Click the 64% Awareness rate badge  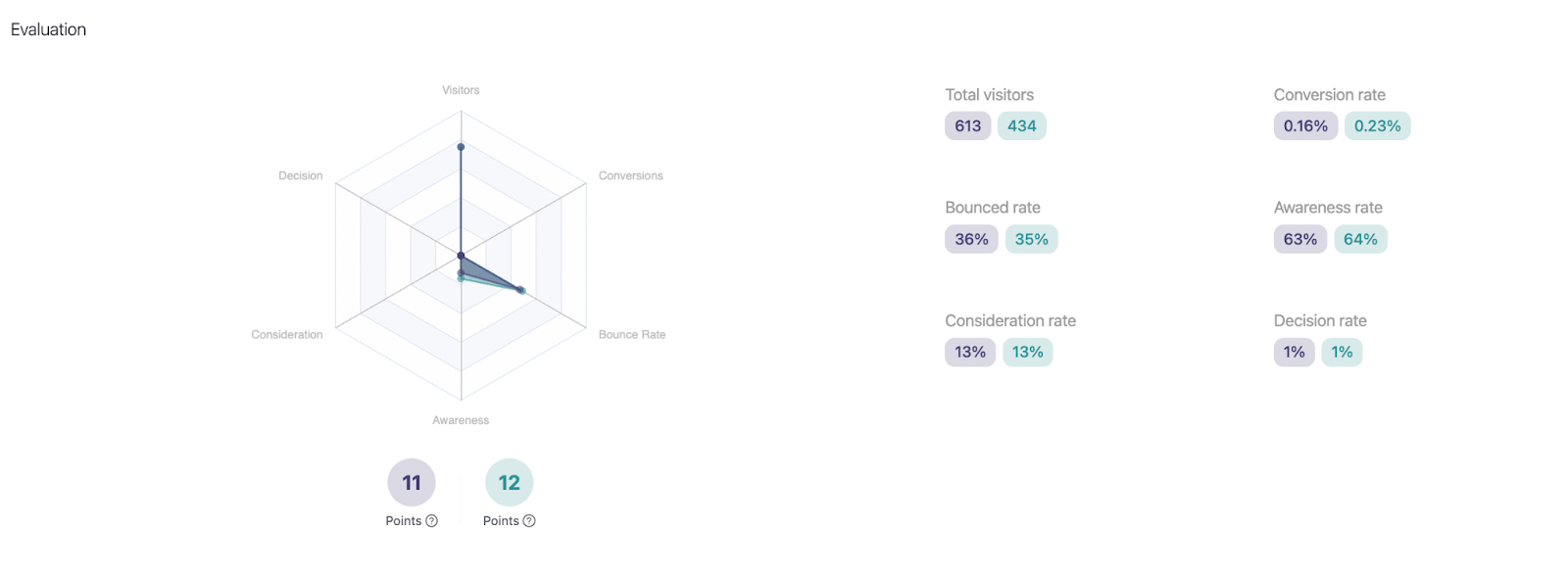(1360, 238)
